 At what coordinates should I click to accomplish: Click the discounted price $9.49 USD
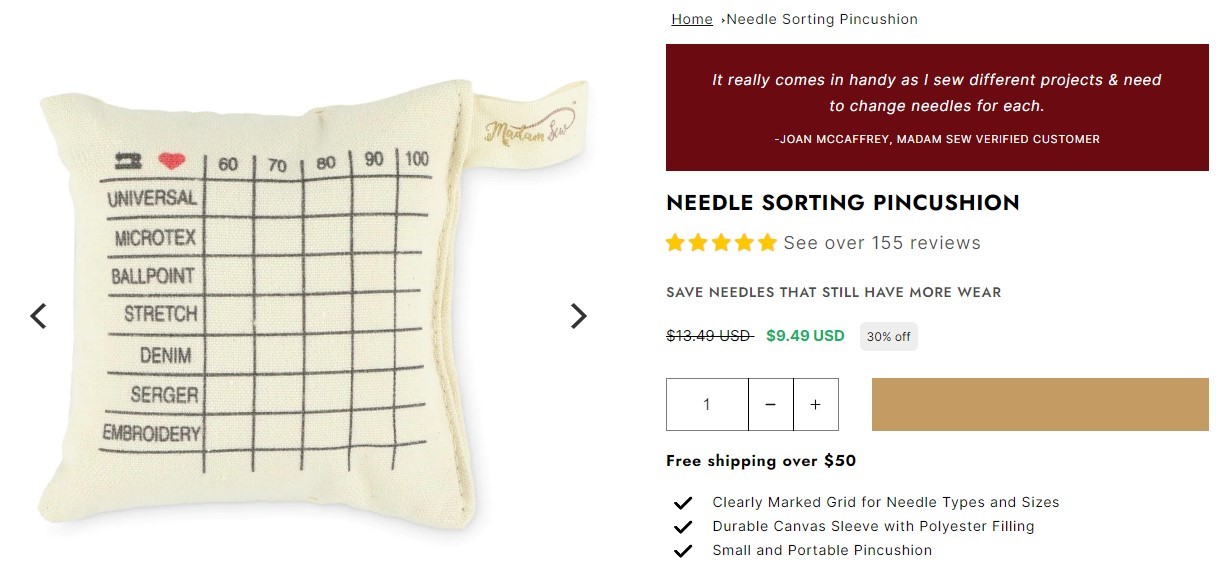point(805,336)
